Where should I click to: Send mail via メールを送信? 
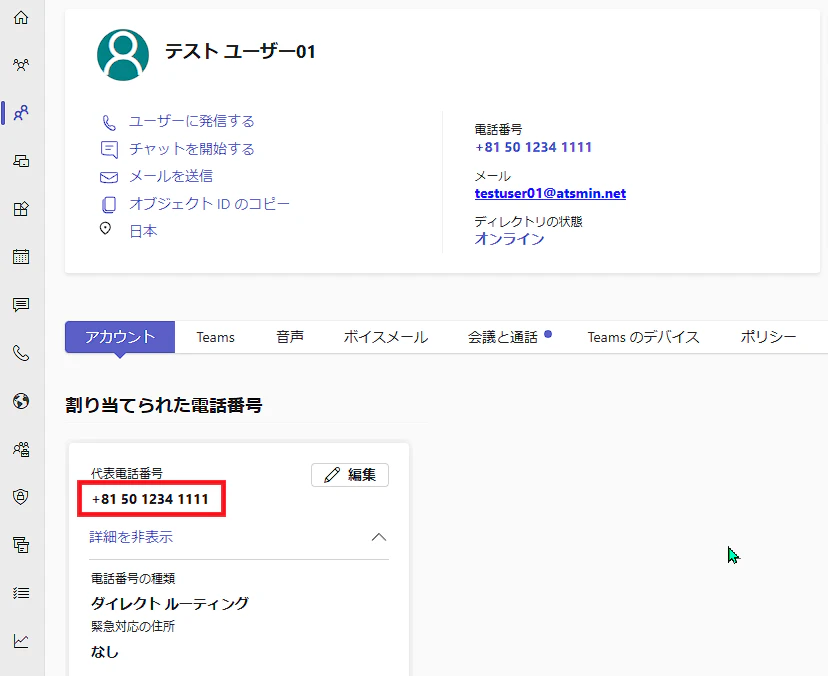(171, 176)
